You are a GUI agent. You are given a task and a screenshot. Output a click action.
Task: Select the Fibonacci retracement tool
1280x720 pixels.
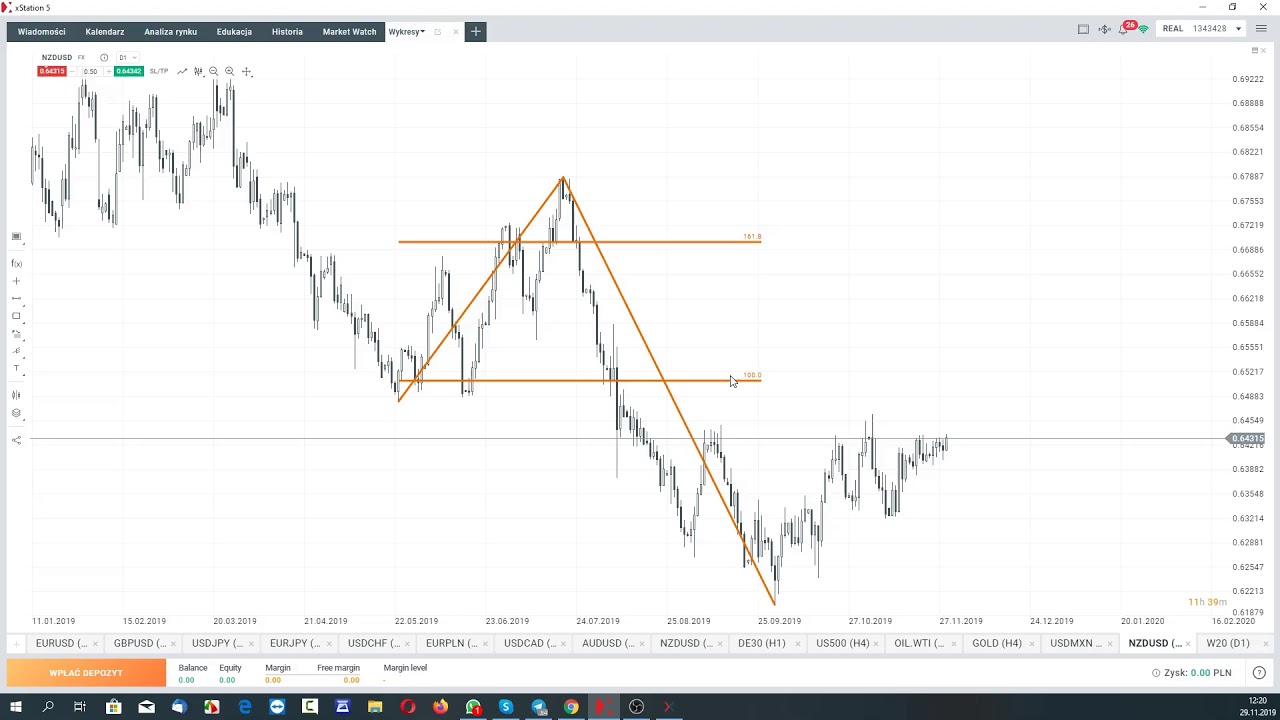coord(16,334)
